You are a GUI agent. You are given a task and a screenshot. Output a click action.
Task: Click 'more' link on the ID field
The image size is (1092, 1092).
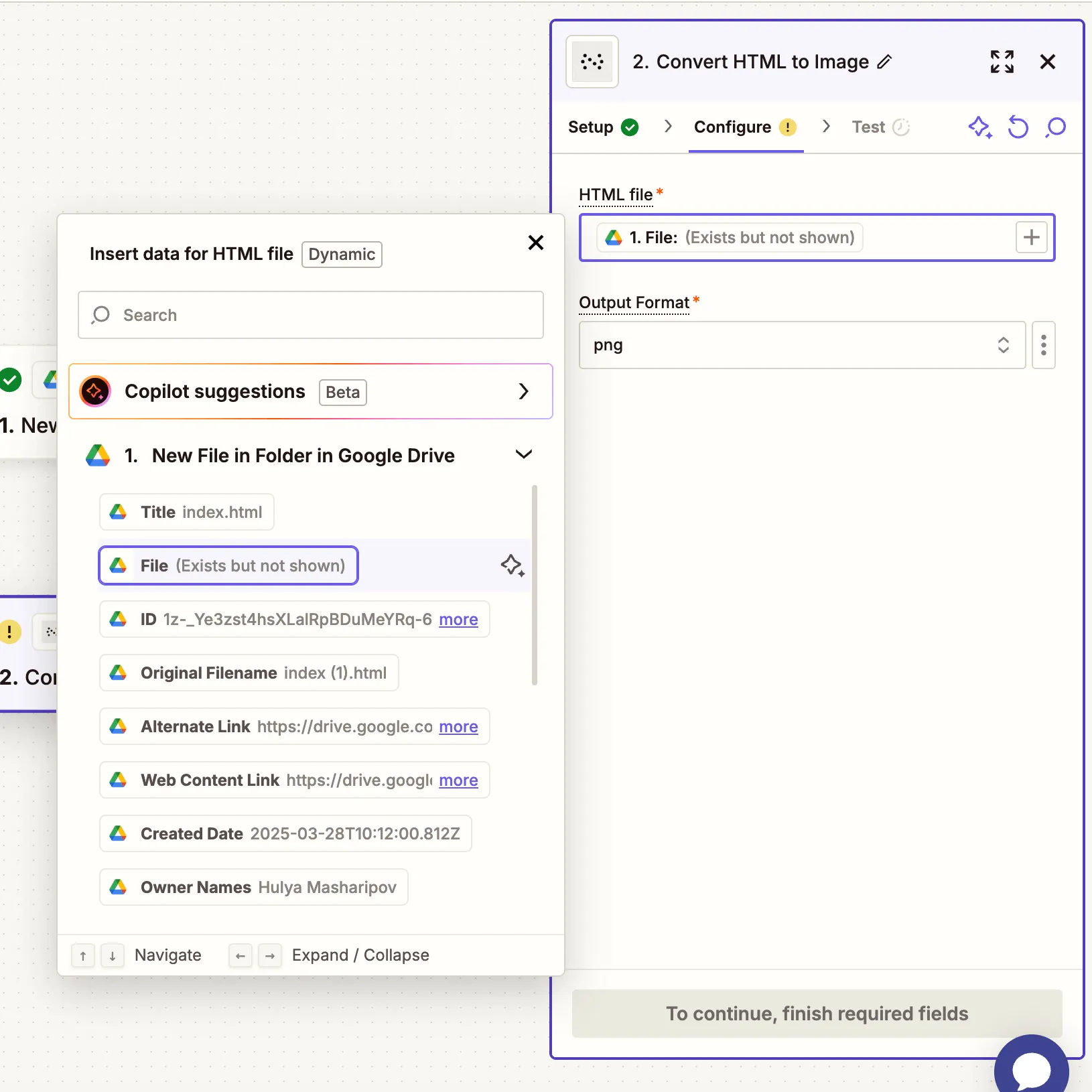[458, 620]
